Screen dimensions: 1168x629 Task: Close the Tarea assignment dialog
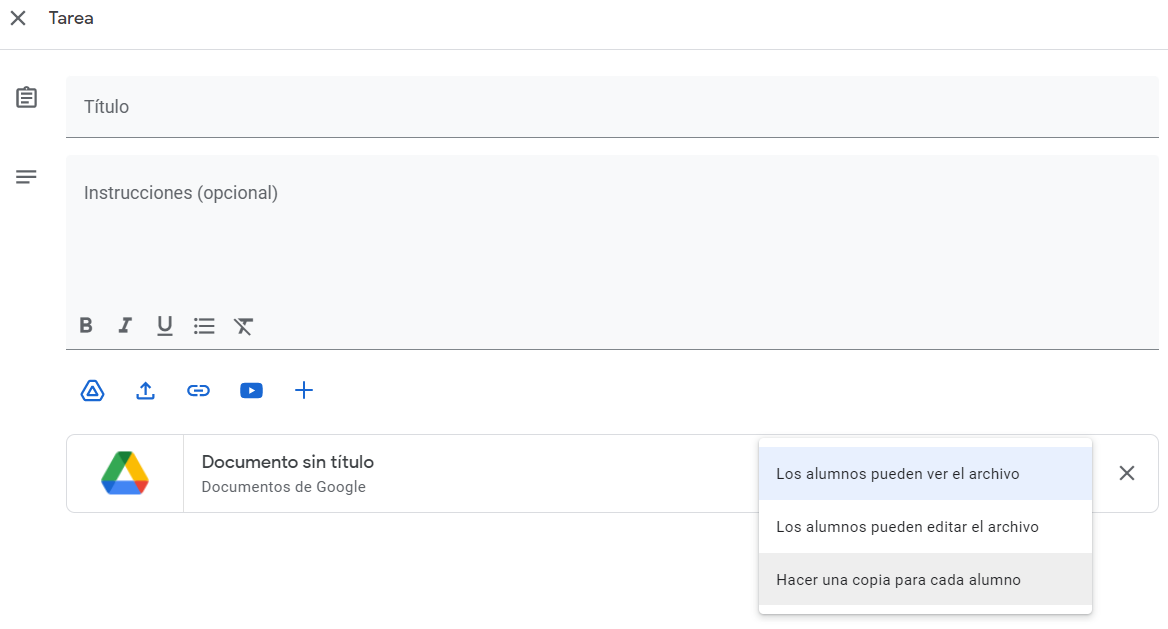click(x=18, y=18)
